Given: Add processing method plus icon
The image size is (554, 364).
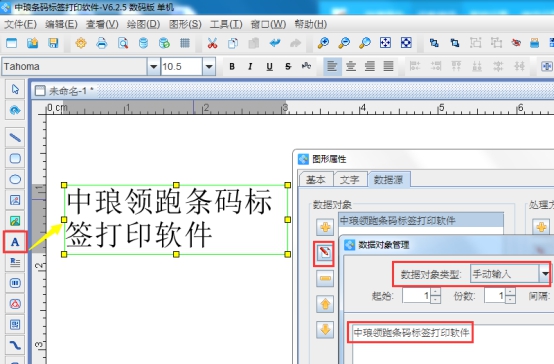Looking at the screenshot, I should (x=541, y=227).
